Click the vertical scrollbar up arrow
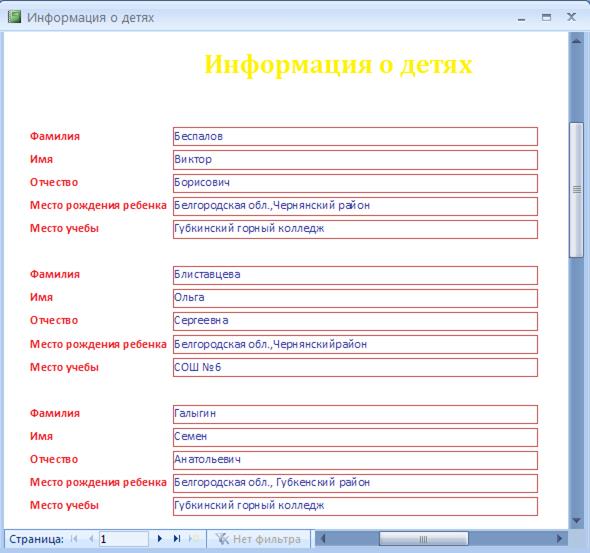This screenshot has height=553, width=590. tap(576, 41)
